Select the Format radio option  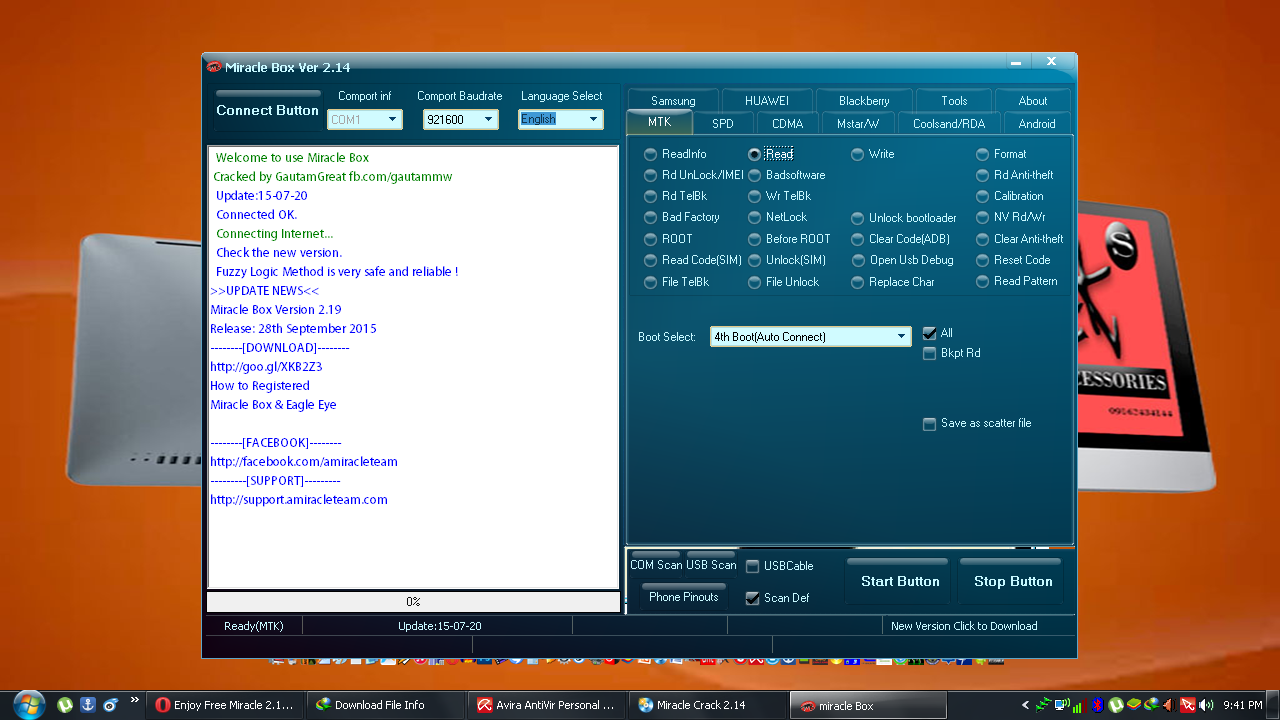[x=982, y=154]
